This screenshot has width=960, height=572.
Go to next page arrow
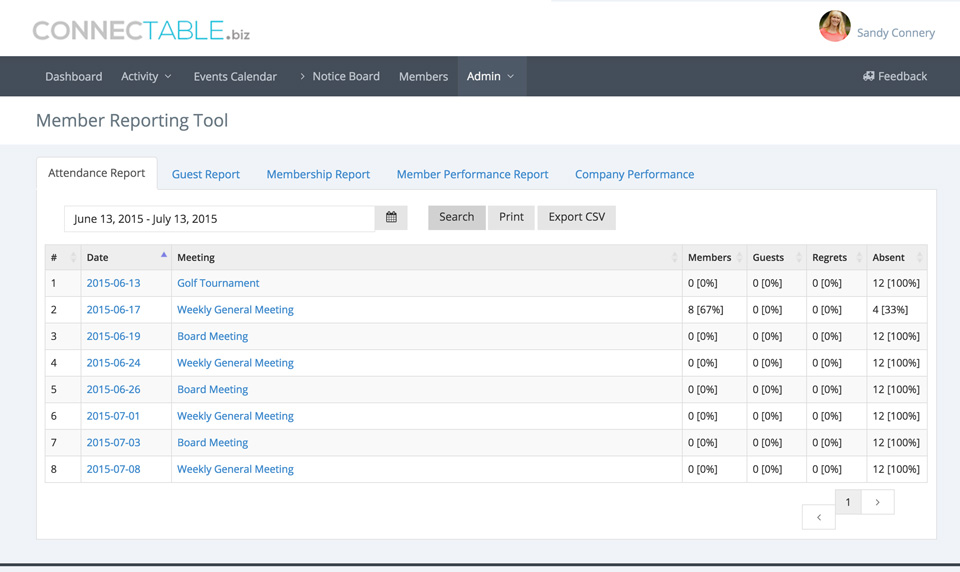click(x=877, y=502)
